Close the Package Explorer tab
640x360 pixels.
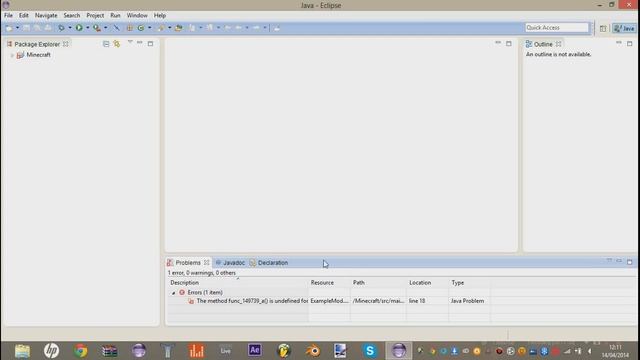(x=66, y=44)
